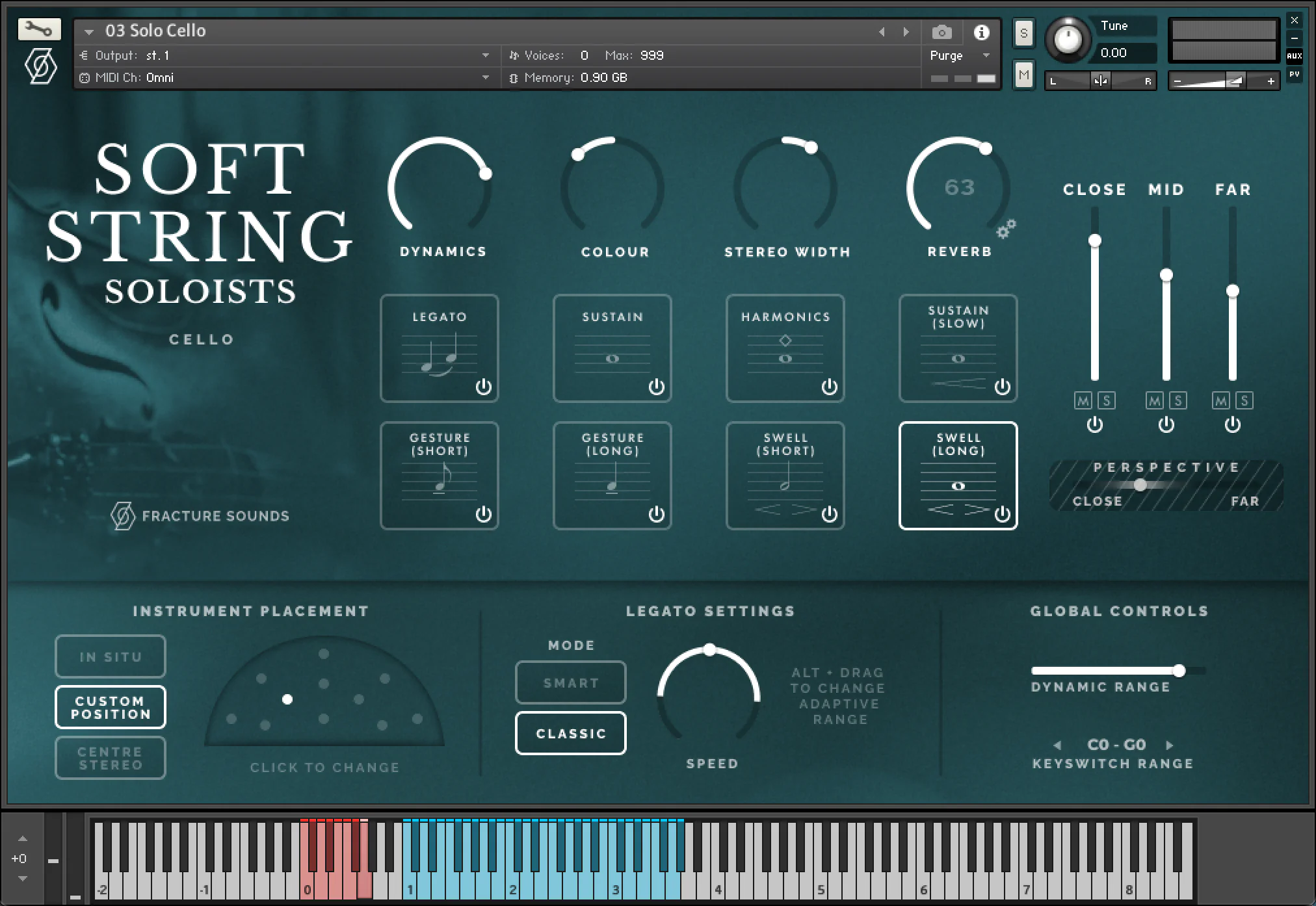
Task: Adjust the Dynamic Range slider
Action: tap(1179, 671)
